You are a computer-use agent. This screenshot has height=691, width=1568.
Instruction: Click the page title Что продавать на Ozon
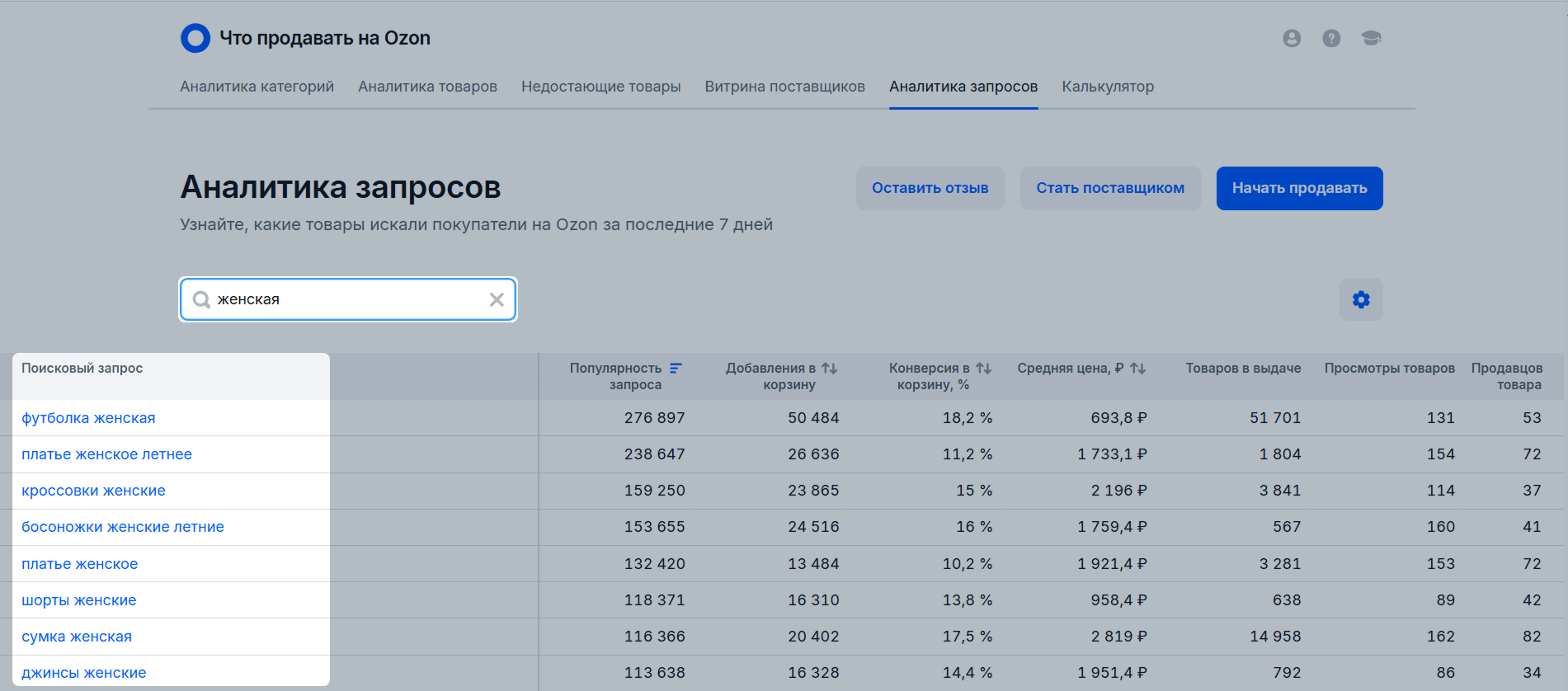coord(325,38)
